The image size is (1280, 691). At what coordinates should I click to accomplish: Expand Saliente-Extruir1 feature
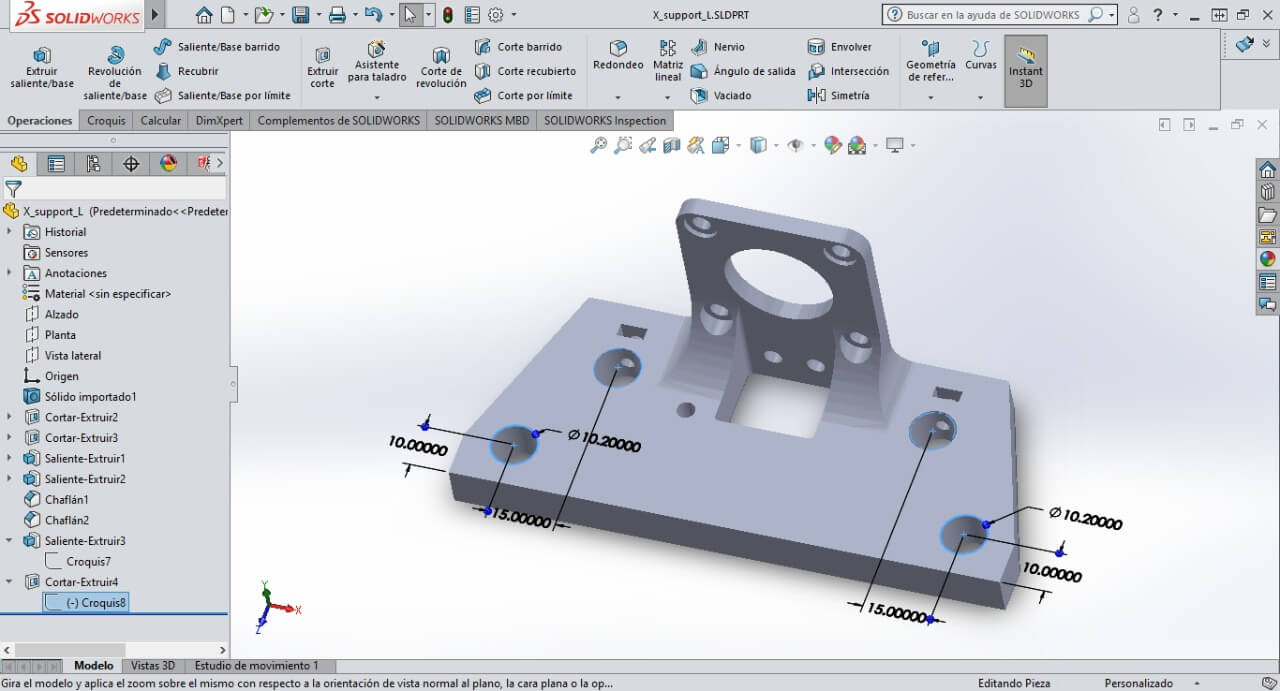(9, 458)
